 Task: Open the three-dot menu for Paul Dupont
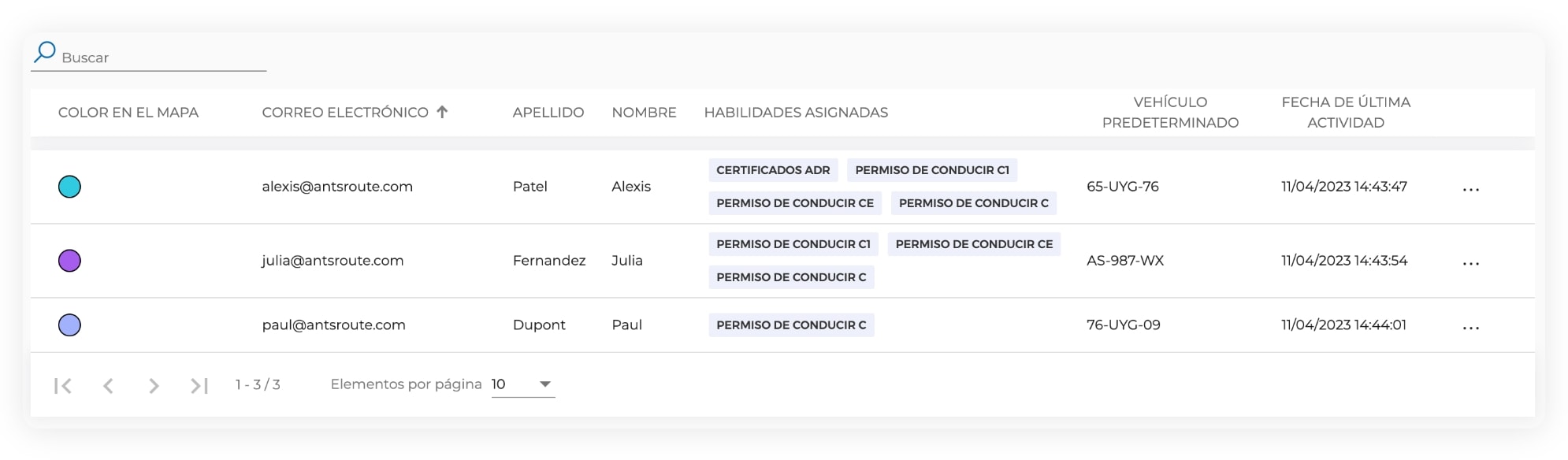tap(1470, 328)
